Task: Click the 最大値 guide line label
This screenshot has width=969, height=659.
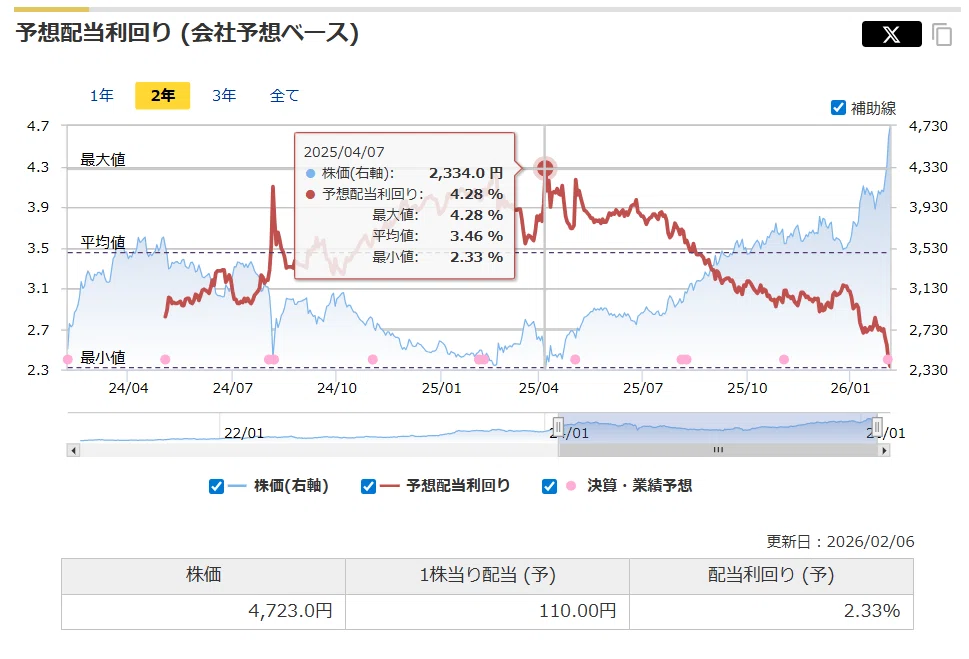Action: point(103,159)
